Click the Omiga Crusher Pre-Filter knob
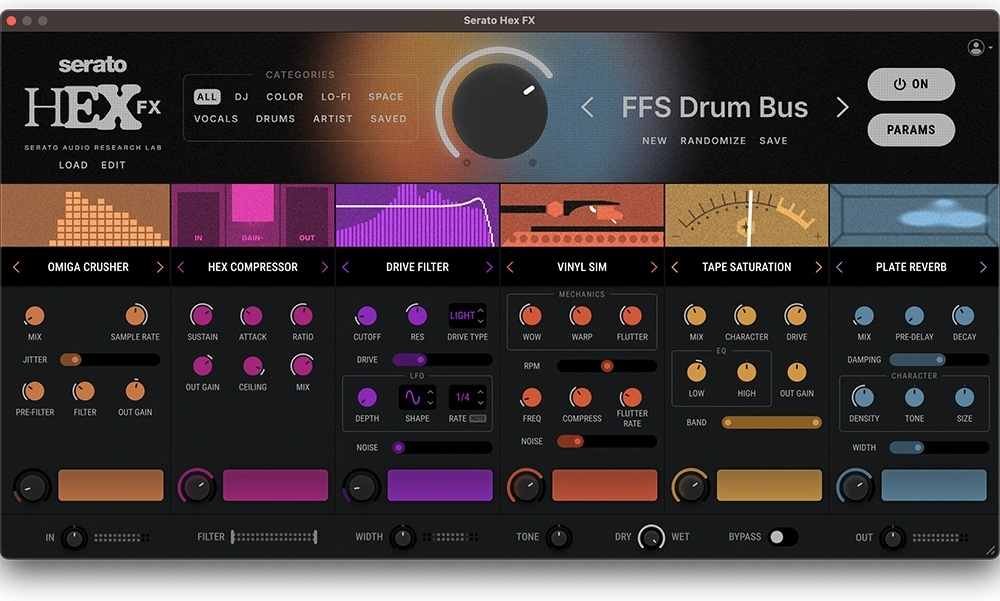Screen dimensions: 1000x601 click(34, 390)
